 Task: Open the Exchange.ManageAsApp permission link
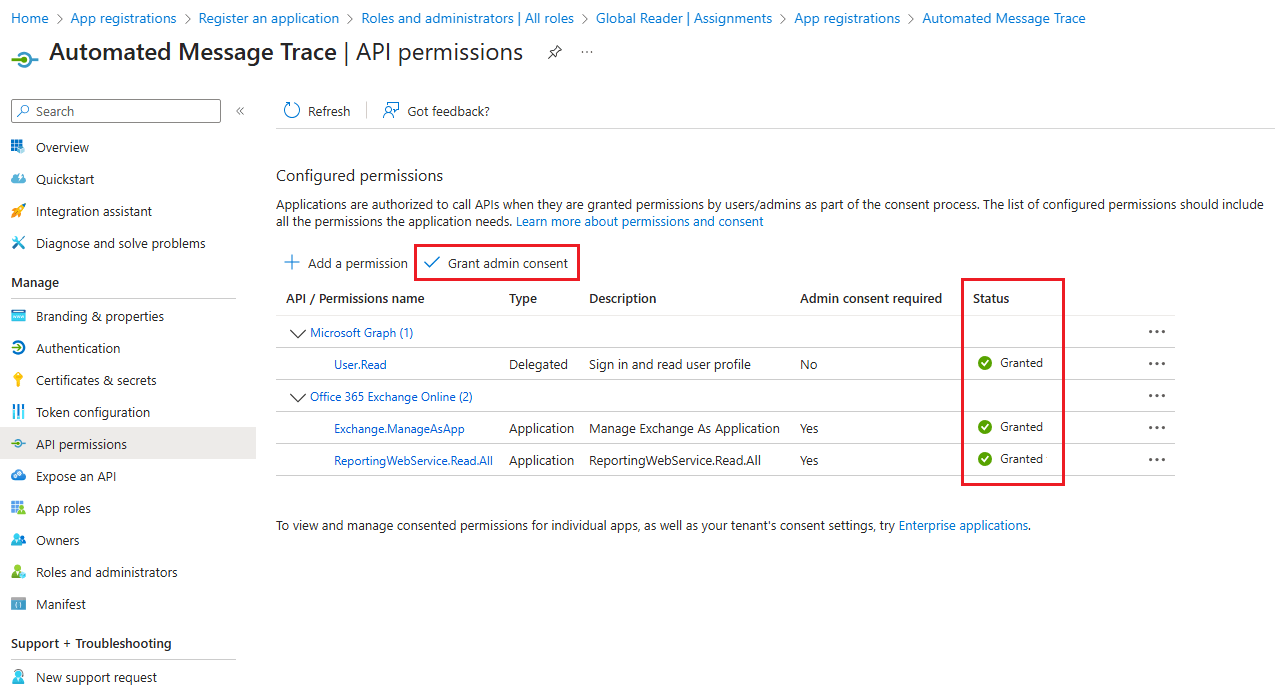[399, 428]
